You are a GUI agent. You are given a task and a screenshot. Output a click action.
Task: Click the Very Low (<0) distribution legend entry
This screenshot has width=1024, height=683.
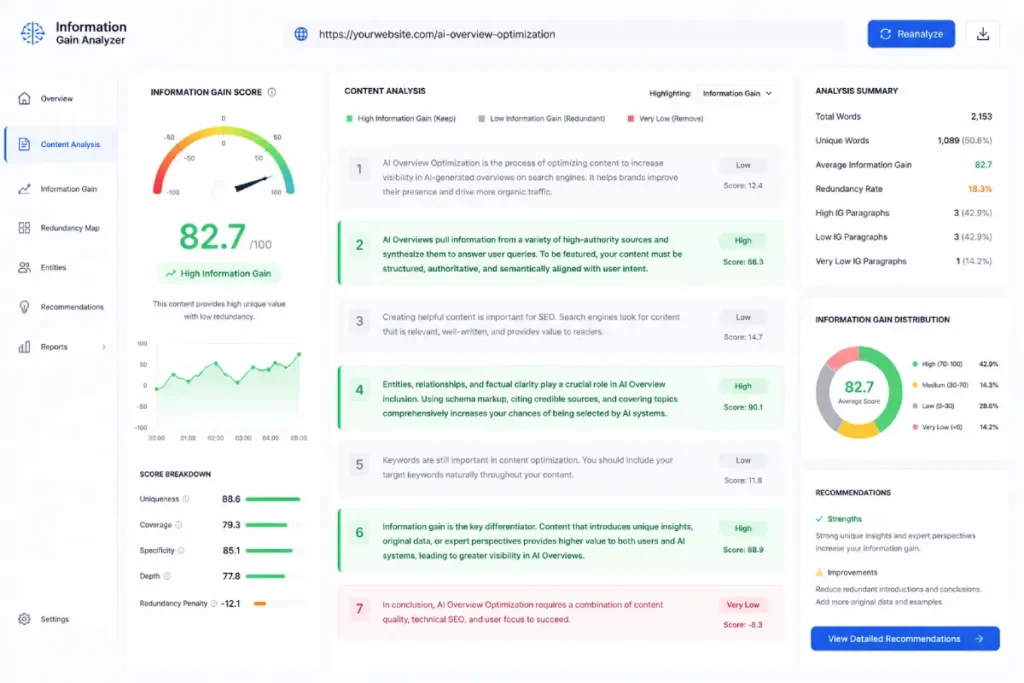tap(955, 427)
